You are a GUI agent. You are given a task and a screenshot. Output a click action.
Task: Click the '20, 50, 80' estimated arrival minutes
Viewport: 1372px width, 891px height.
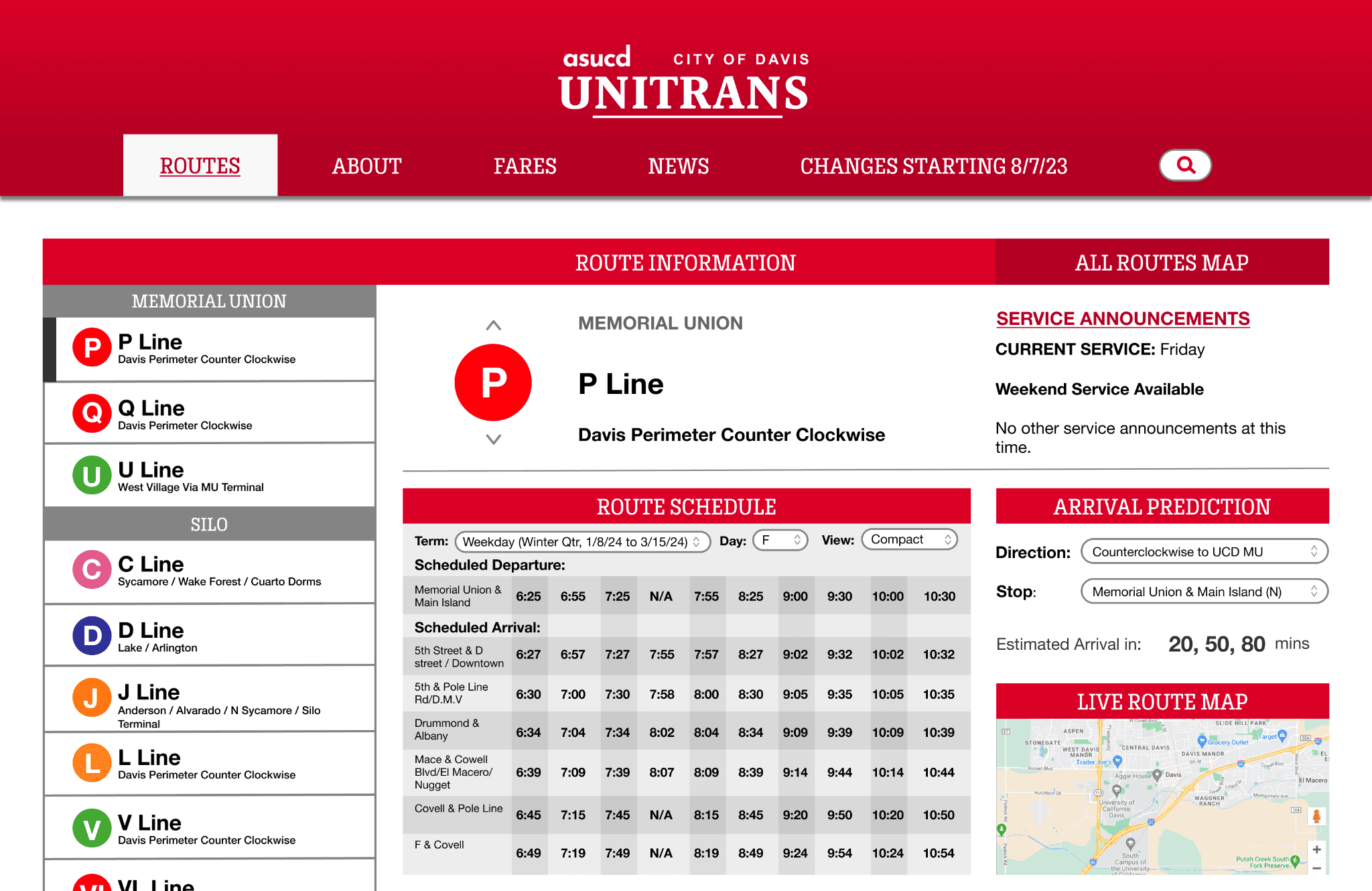(1217, 644)
